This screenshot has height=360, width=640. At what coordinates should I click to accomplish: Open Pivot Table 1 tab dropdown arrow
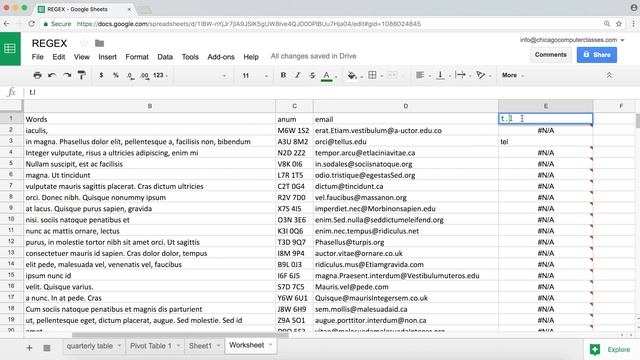pos(178,345)
